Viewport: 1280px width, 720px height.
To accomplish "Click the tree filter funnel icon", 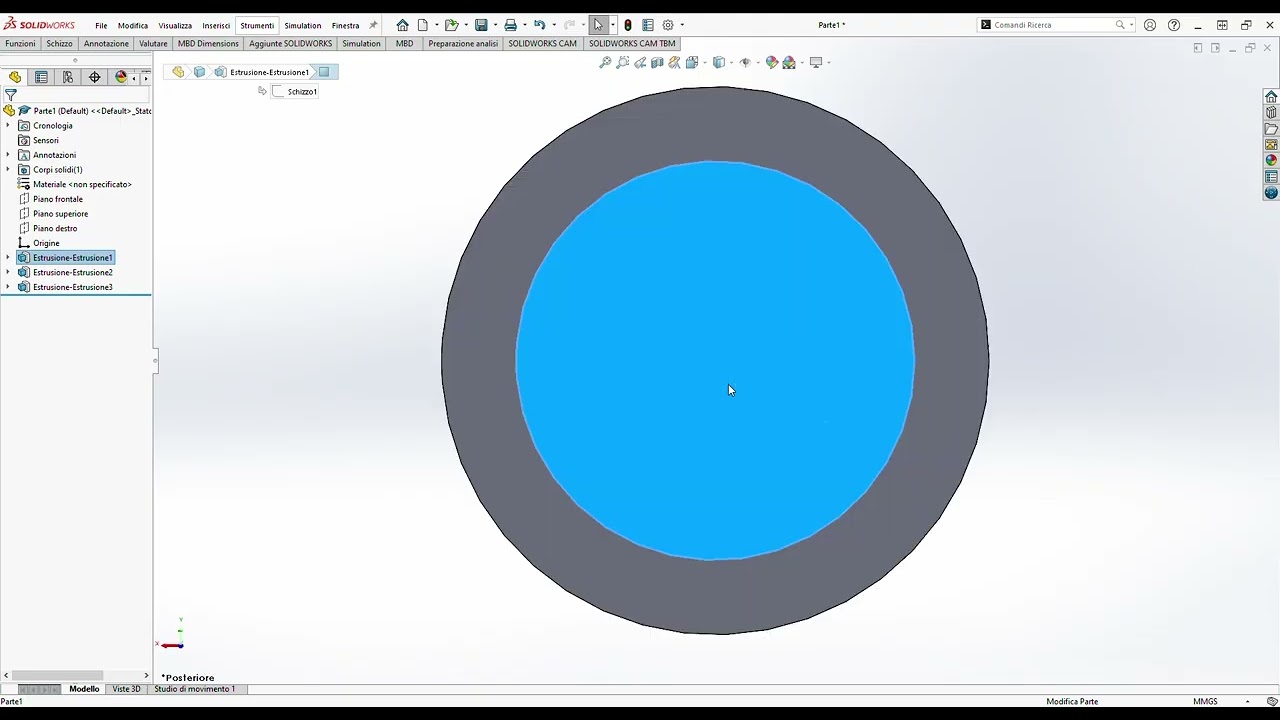I will [11, 95].
